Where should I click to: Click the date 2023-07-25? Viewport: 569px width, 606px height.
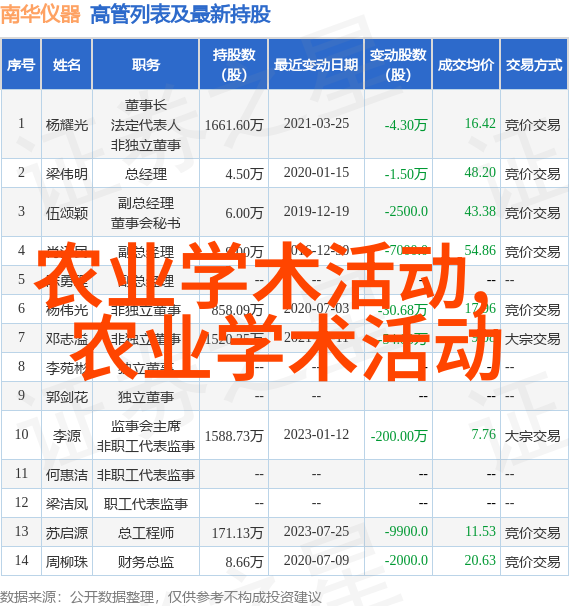[x=316, y=532]
